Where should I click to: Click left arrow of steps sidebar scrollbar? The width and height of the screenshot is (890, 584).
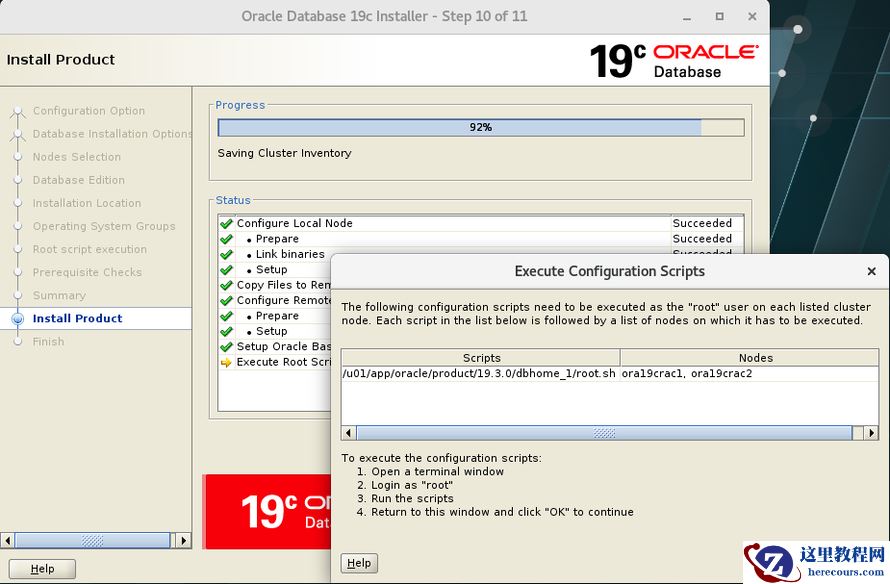(7, 540)
